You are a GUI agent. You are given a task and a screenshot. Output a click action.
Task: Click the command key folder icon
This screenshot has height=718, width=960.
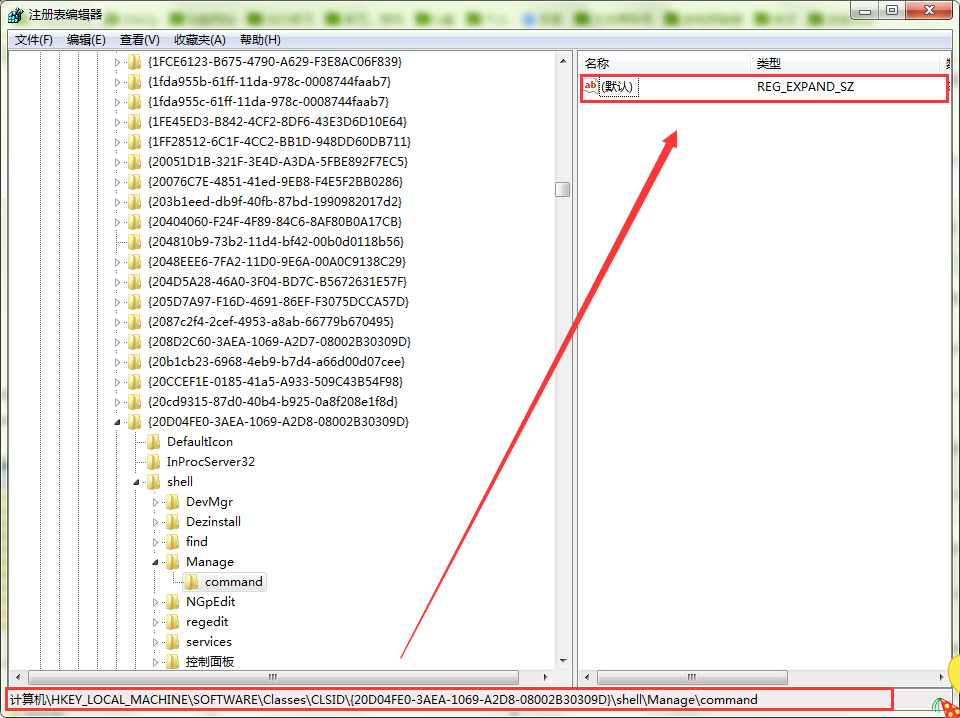coord(192,581)
